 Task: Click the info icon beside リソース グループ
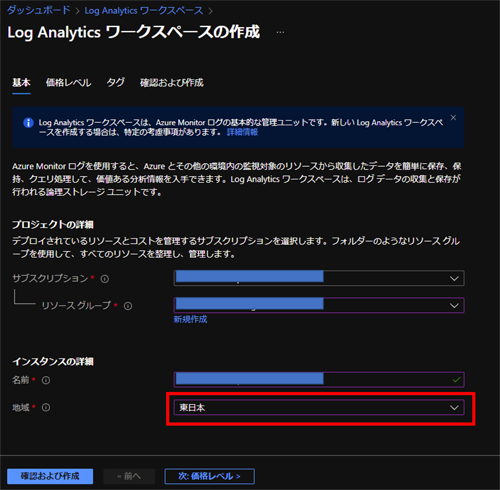click(128, 306)
